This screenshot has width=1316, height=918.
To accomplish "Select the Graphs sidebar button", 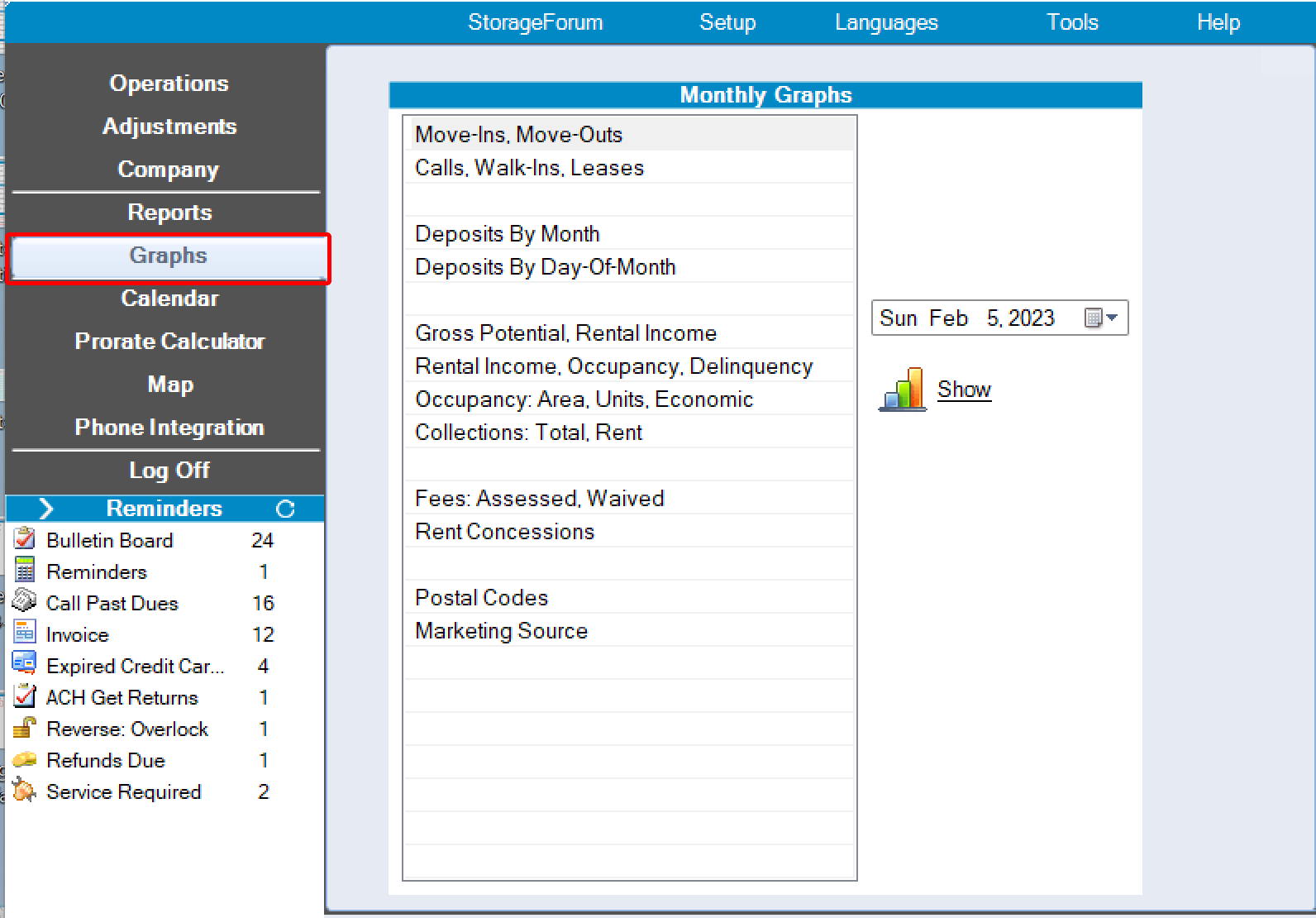I will point(169,256).
